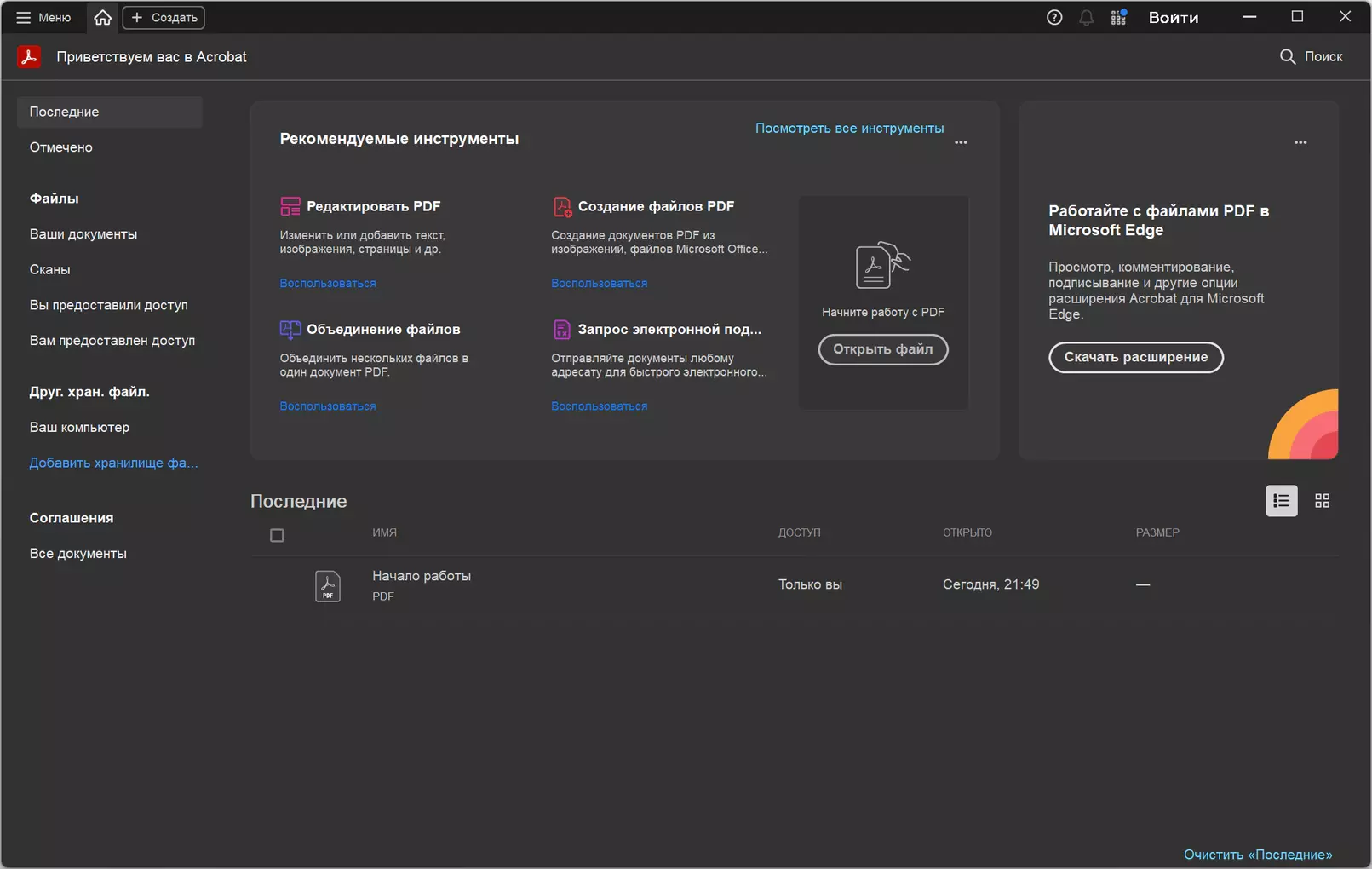Click Посмотреть все инструменты link

pyautogui.click(x=849, y=129)
